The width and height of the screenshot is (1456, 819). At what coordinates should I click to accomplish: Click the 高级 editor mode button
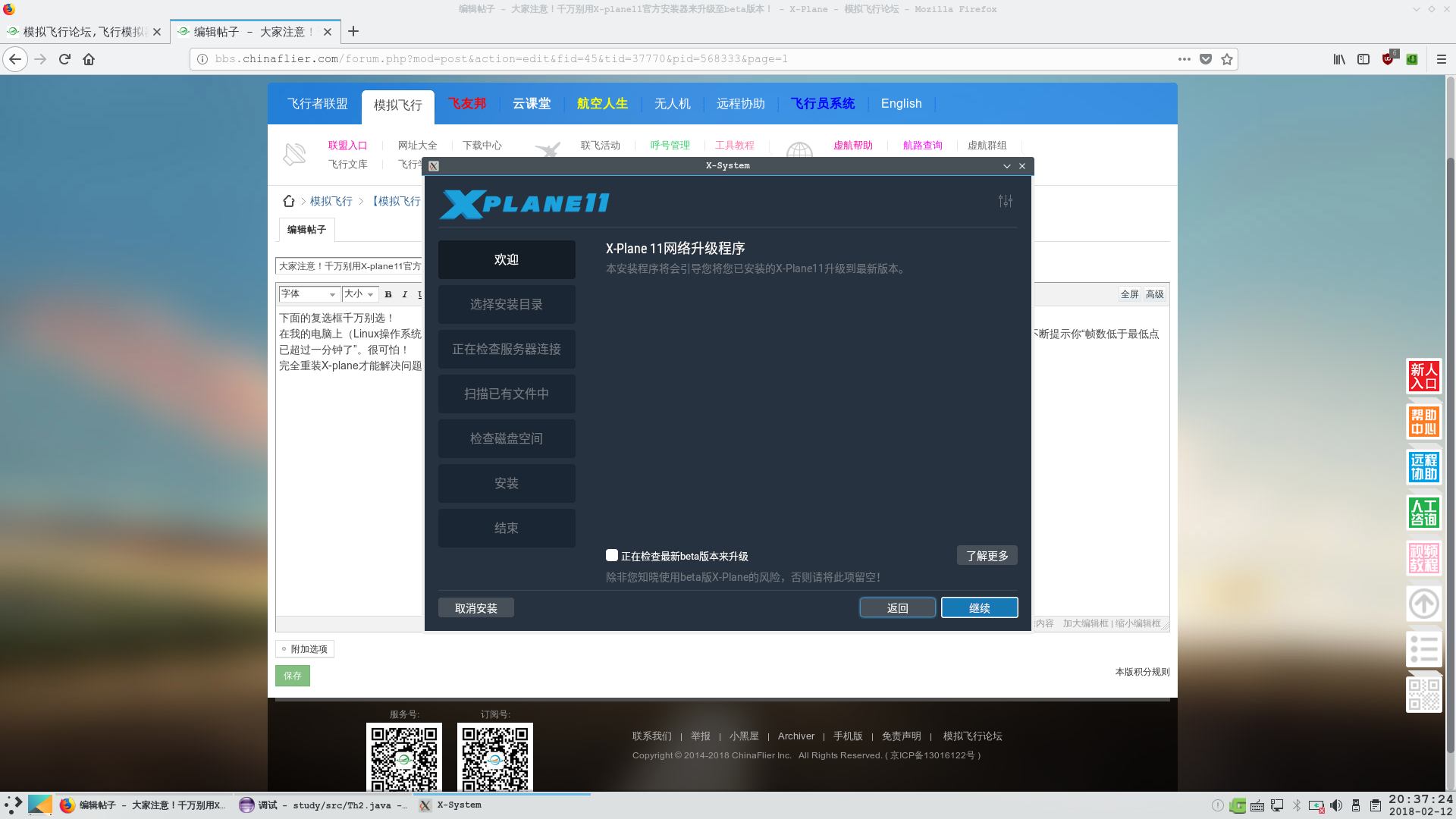1155,294
